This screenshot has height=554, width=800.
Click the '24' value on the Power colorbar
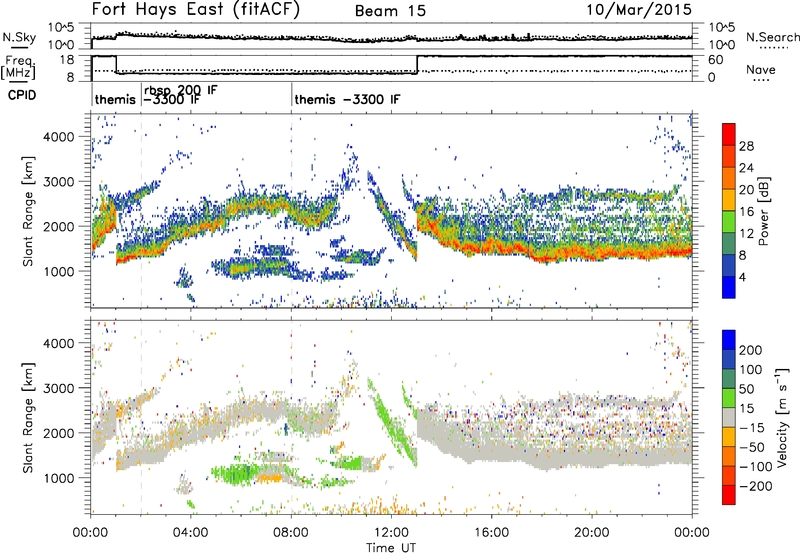pyautogui.click(x=746, y=168)
